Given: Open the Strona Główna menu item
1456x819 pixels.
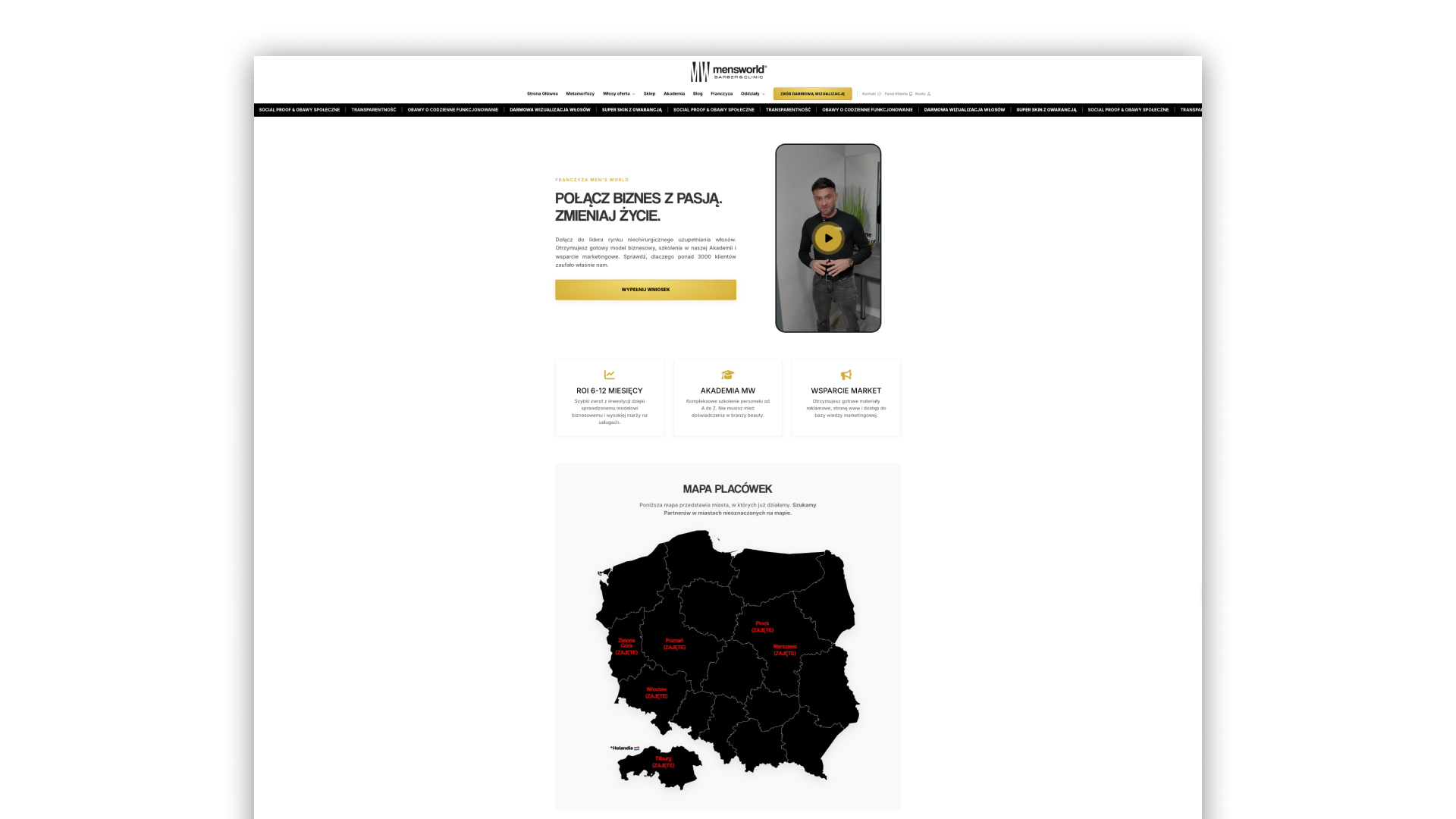Looking at the screenshot, I should click(x=542, y=94).
